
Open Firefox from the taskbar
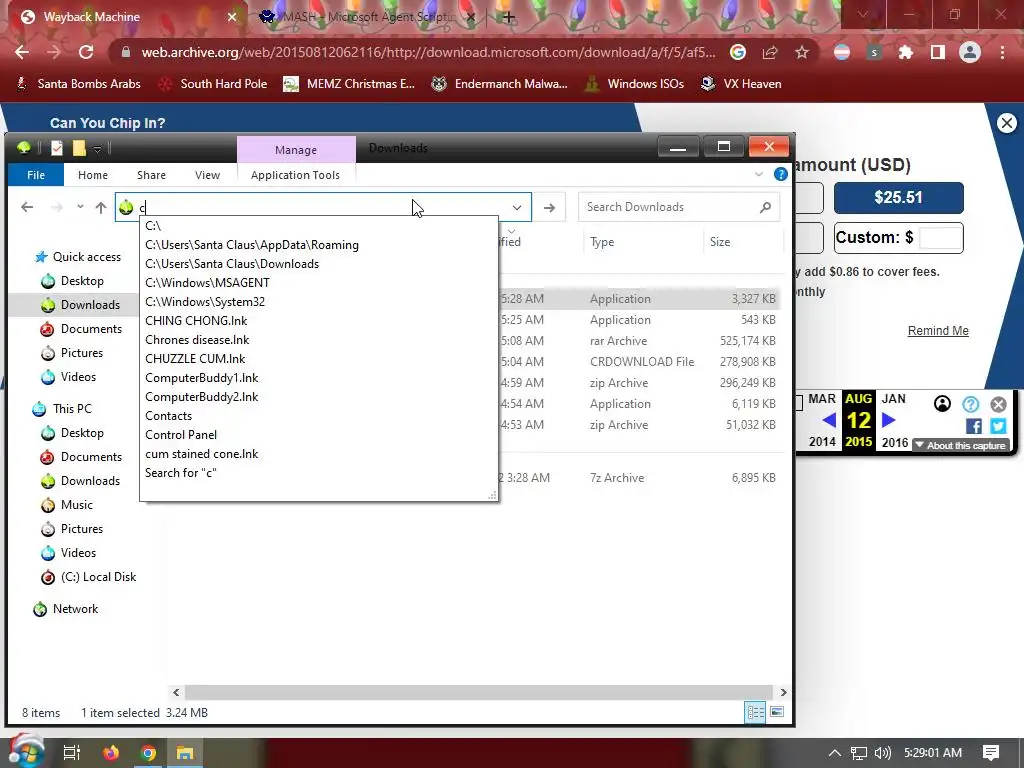(x=110, y=752)
